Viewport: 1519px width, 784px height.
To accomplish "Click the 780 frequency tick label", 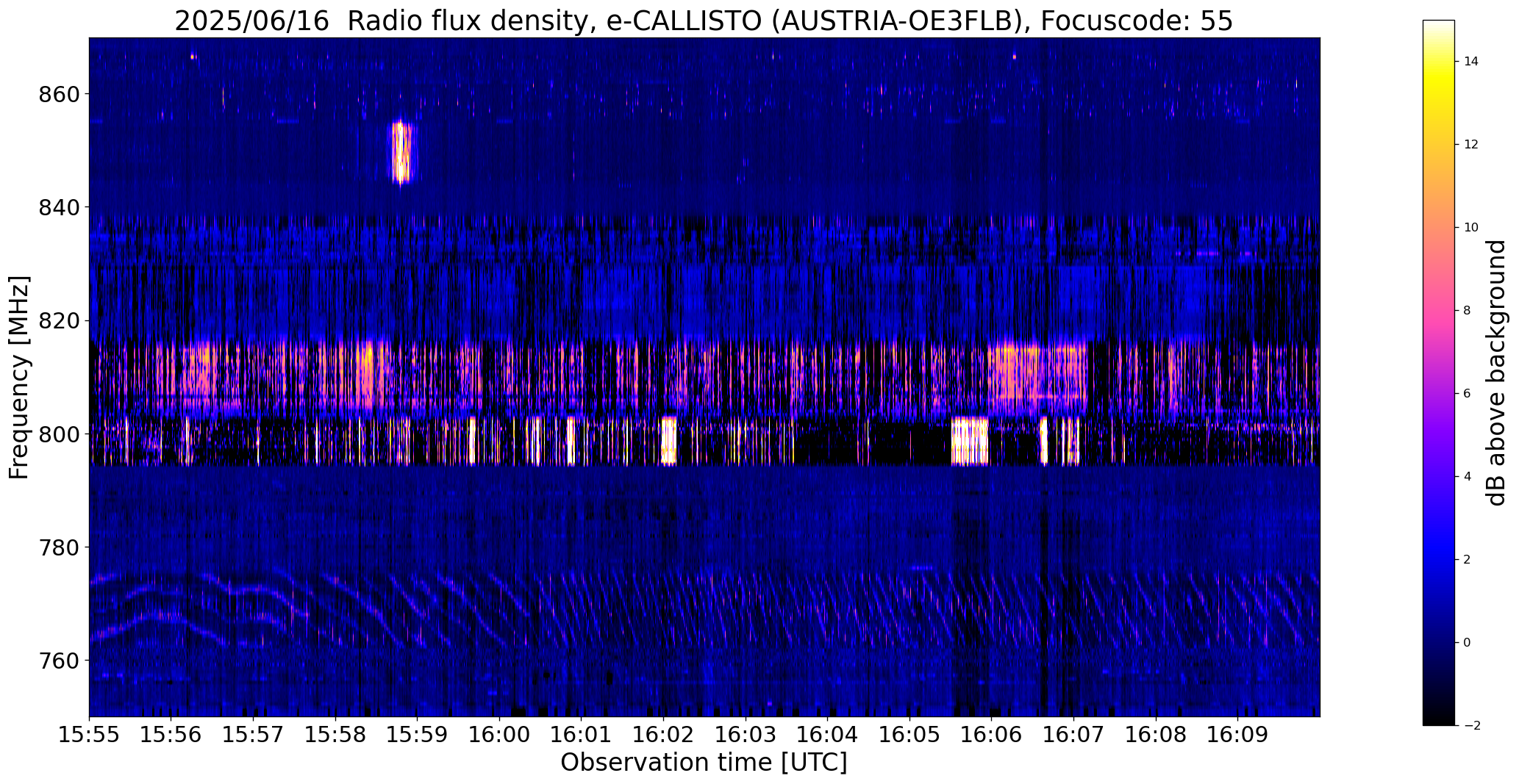I will 58,547.
